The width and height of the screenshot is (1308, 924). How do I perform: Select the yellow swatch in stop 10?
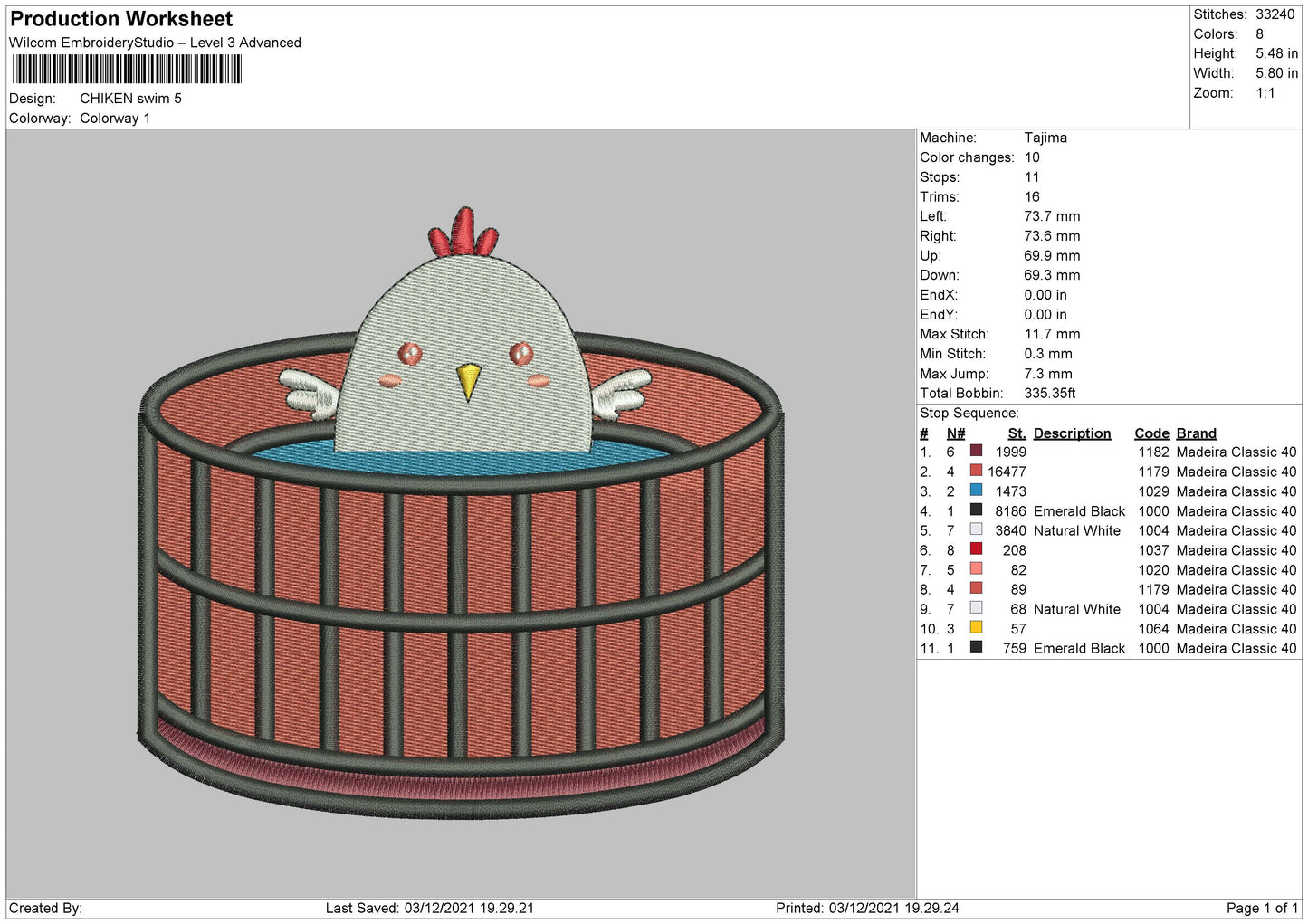click(976, 628)
